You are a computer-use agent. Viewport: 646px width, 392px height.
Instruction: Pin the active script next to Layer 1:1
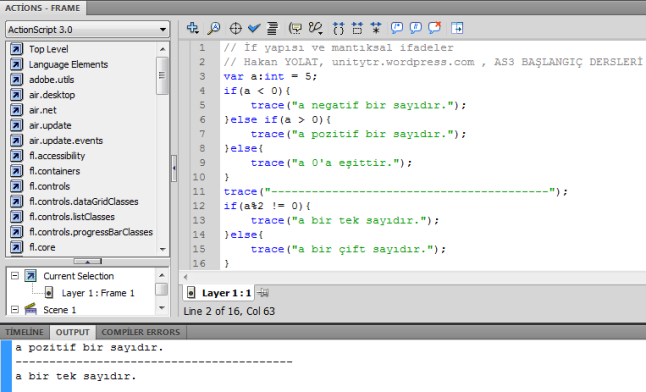(263, 293)
